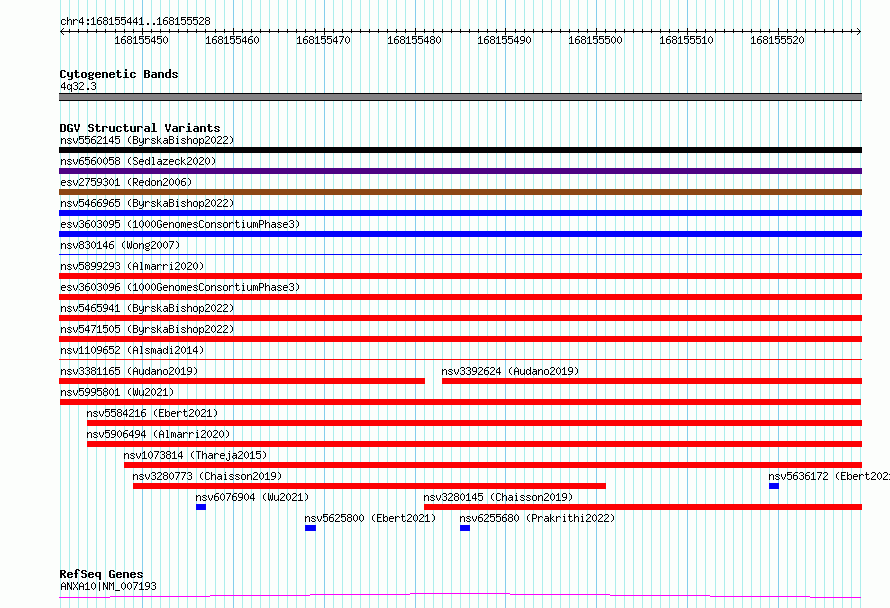
Task: Click the red nsv5906494 variant bar
Action: pos(475,444)
